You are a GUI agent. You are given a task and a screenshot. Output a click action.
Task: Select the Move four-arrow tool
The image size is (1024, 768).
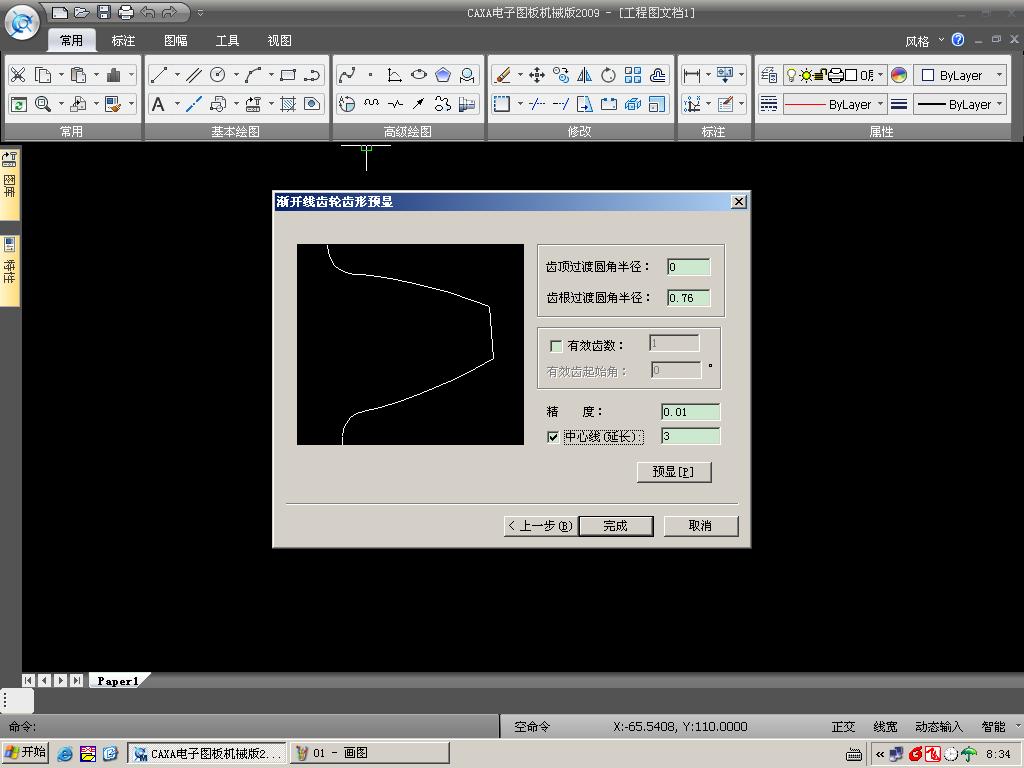537,75
